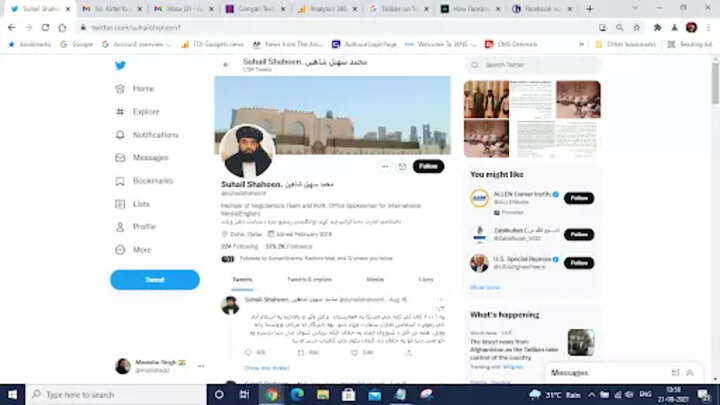This screenshot has height=405, width=720.
Task: Click the blue Tweet button
Action: click(x=155, y=280)
